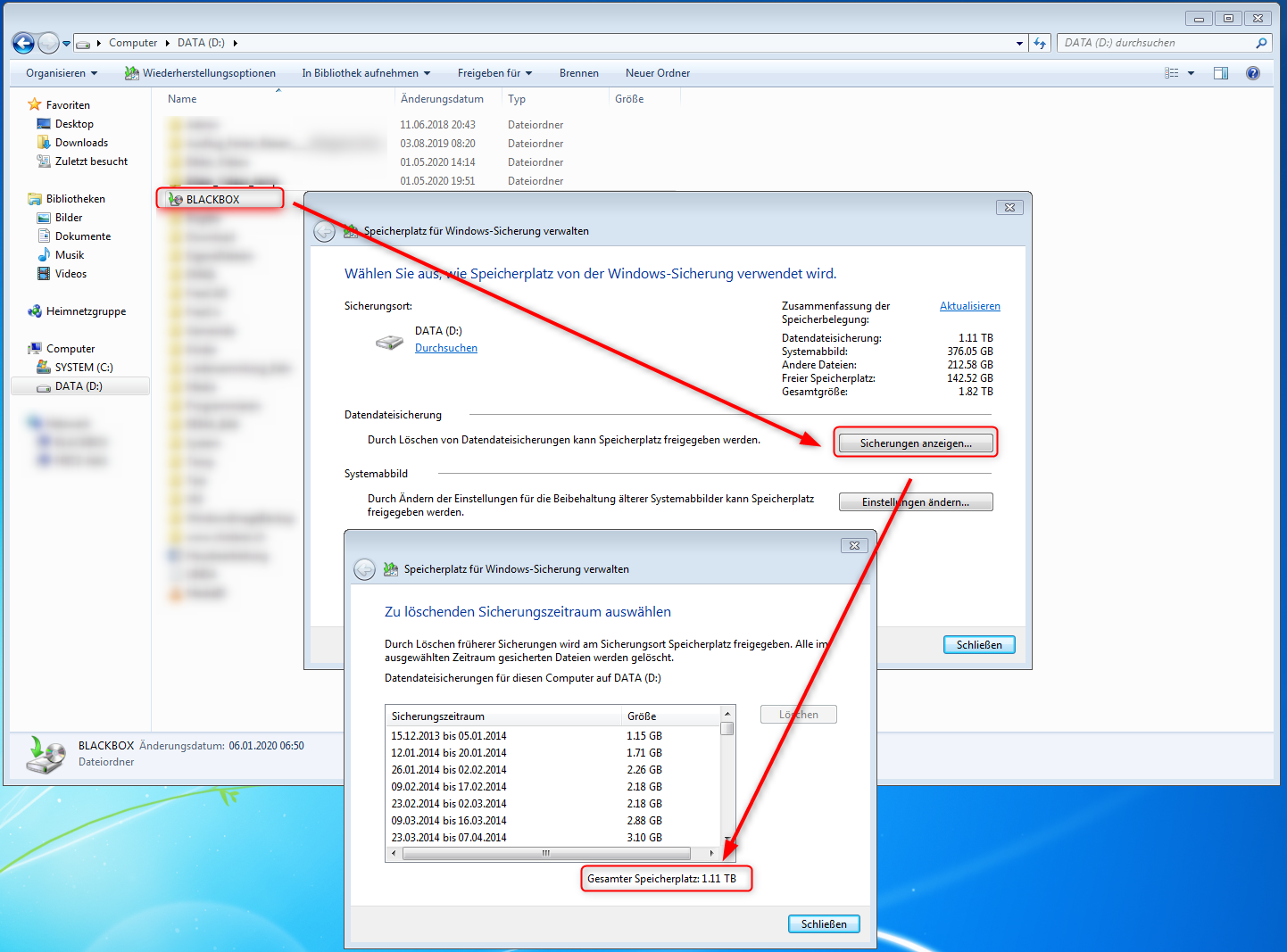
Task: Open view options dropdown arrow
Action: coord(1191,73)
